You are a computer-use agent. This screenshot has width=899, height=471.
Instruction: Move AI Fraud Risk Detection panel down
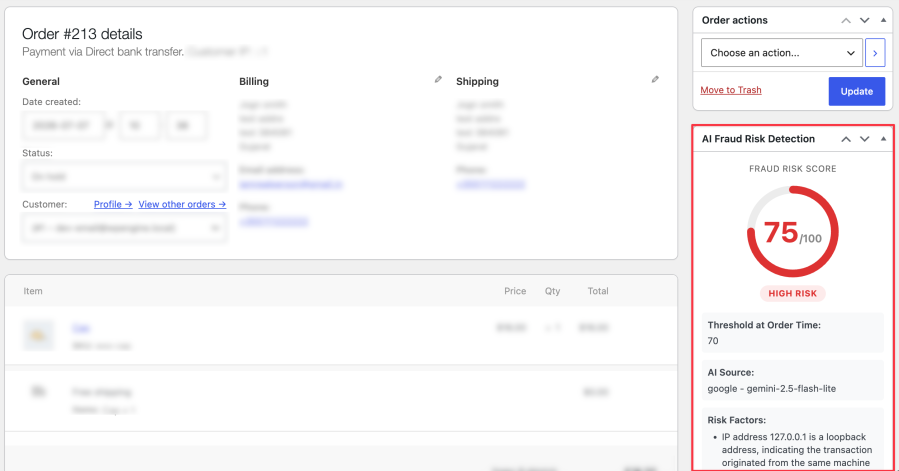(865, 139)
